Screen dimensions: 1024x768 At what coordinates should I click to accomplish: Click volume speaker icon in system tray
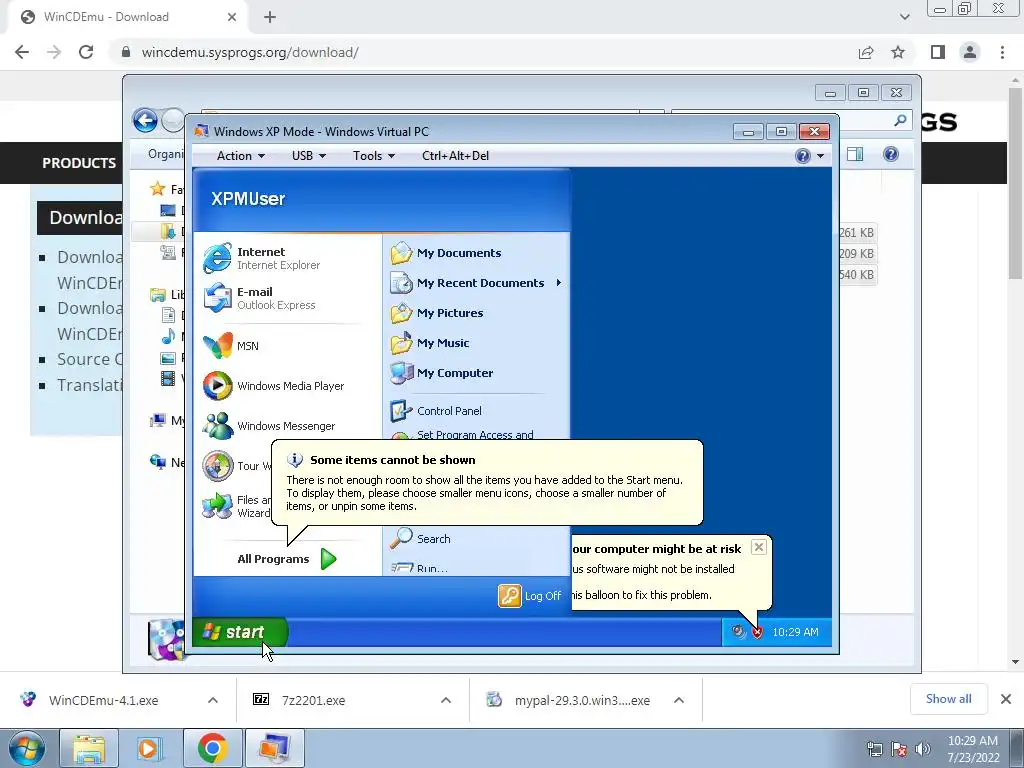(923, 749)
